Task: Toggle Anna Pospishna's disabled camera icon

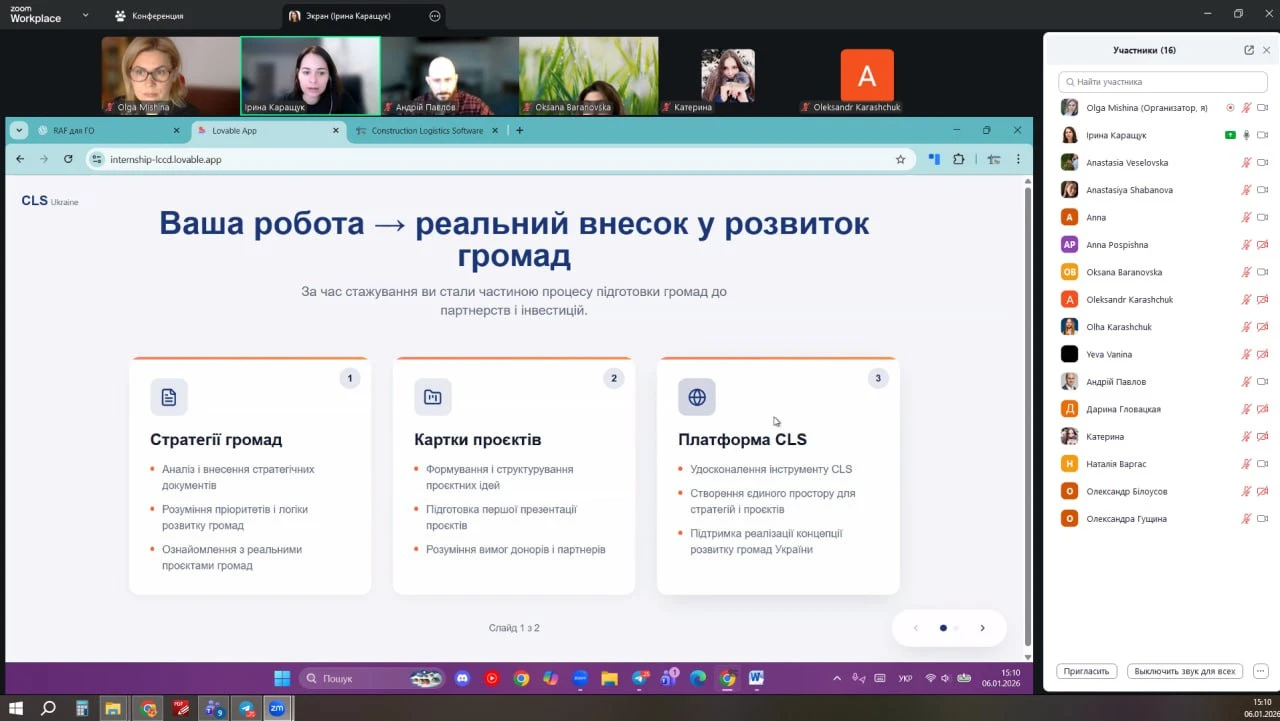Action: 1262,244
